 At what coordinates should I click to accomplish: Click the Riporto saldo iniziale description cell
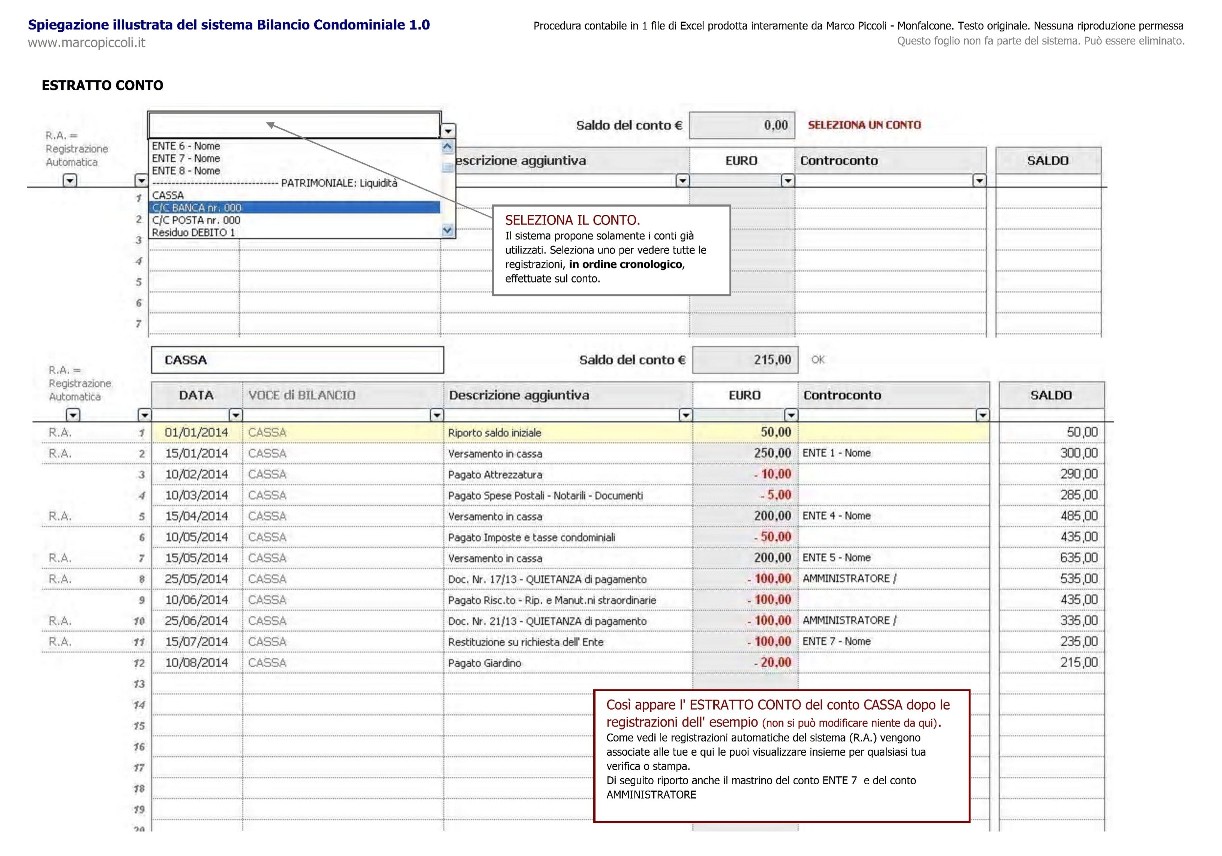(568, 432)
